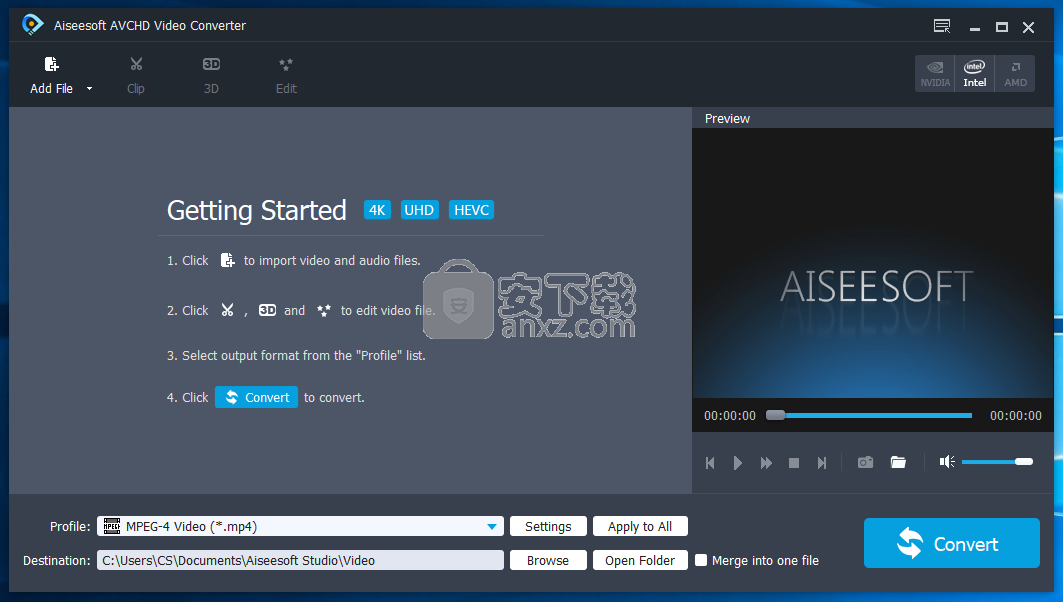Click the MPEG profile icon
Viewport: 1063px width, 602px height.
click(x=112, y=526)
